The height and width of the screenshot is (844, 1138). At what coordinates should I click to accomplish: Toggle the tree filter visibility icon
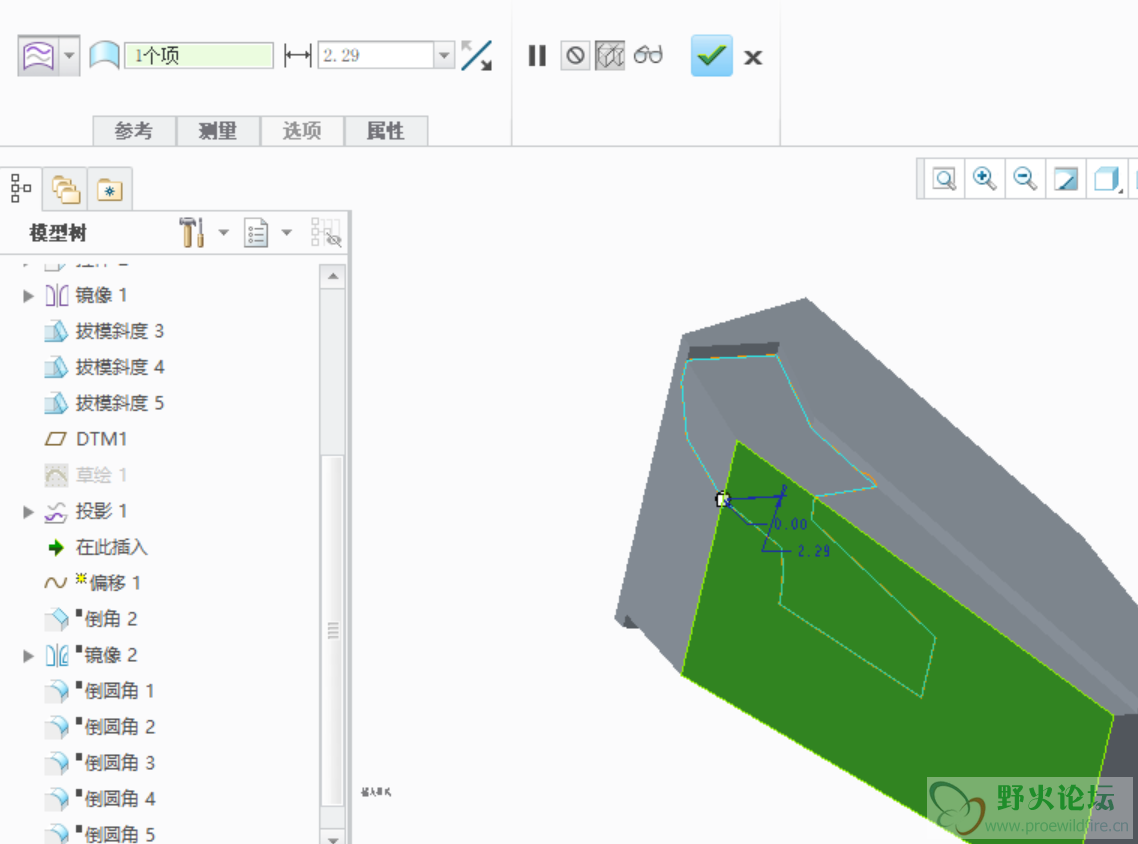[326, 232]
